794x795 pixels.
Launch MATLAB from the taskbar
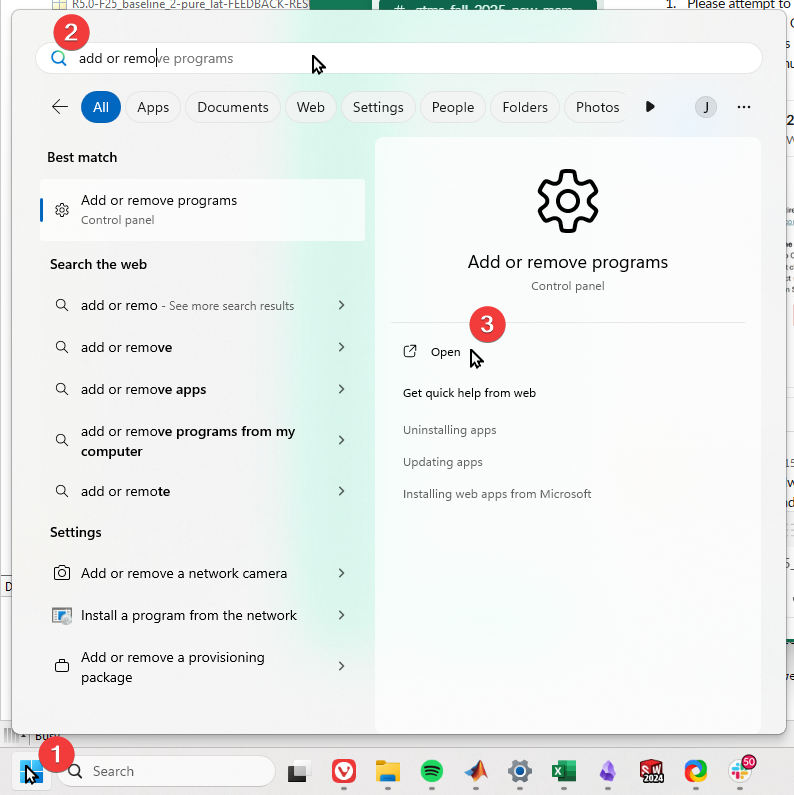coord(475,771)
